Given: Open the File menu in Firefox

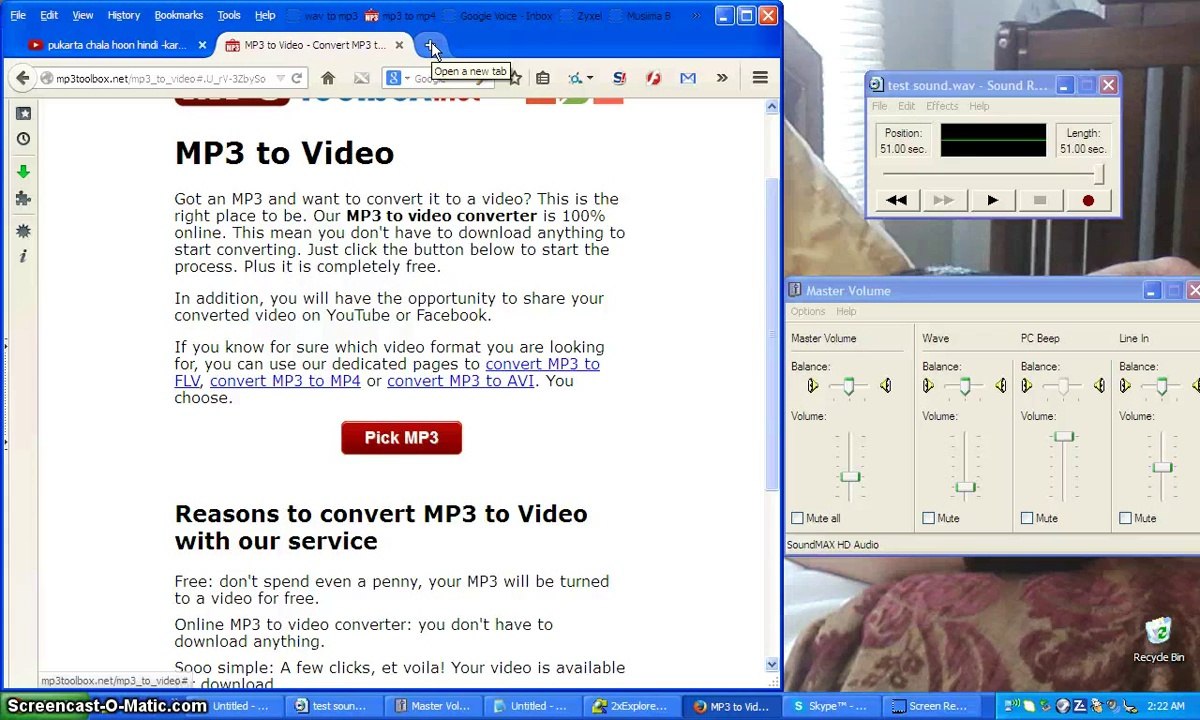Looking at the screenshot, I should 18,15.
